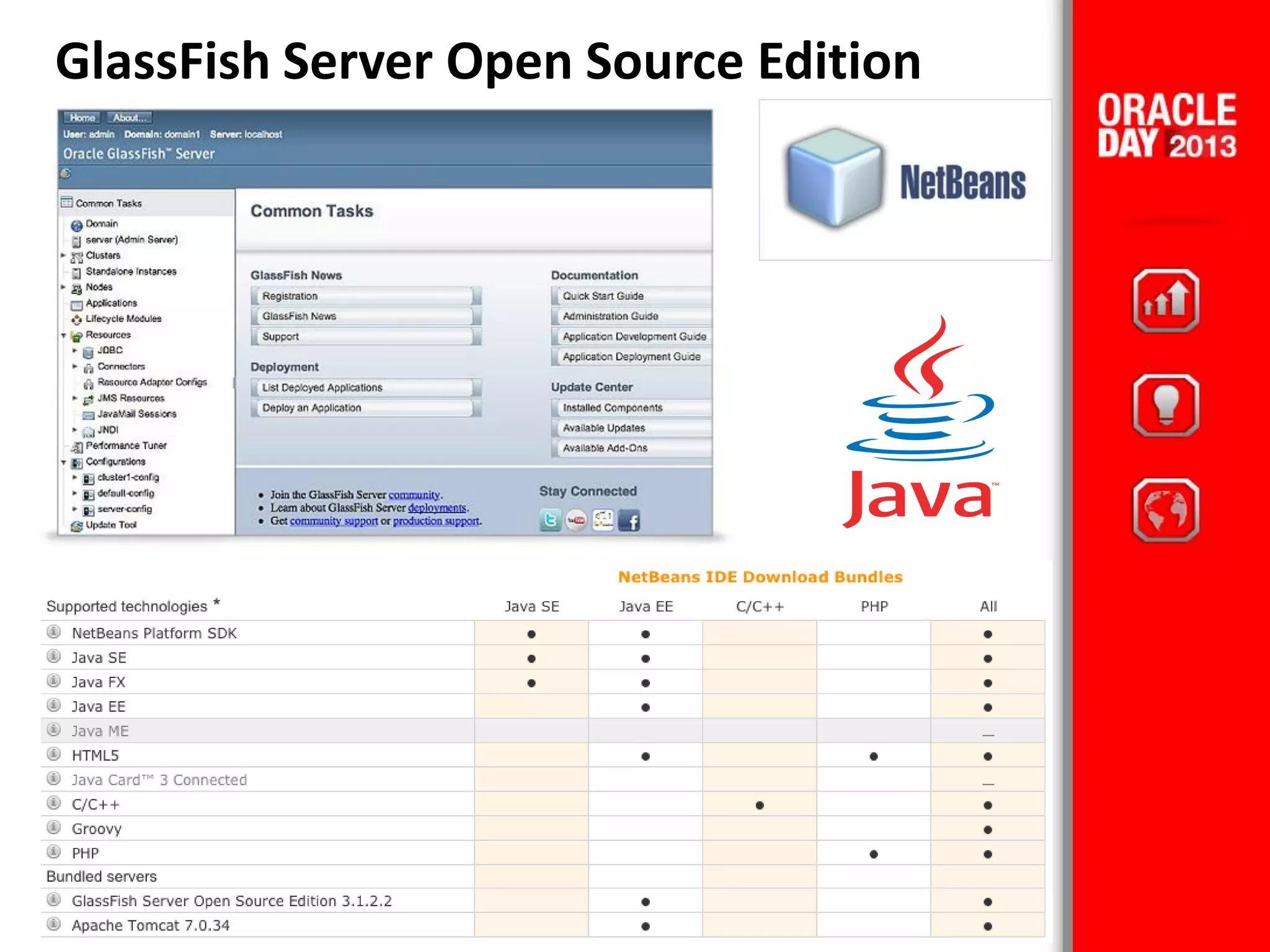Follow the community support link
The height and width of the screenshot is (952, 1270).
[334, 521]
